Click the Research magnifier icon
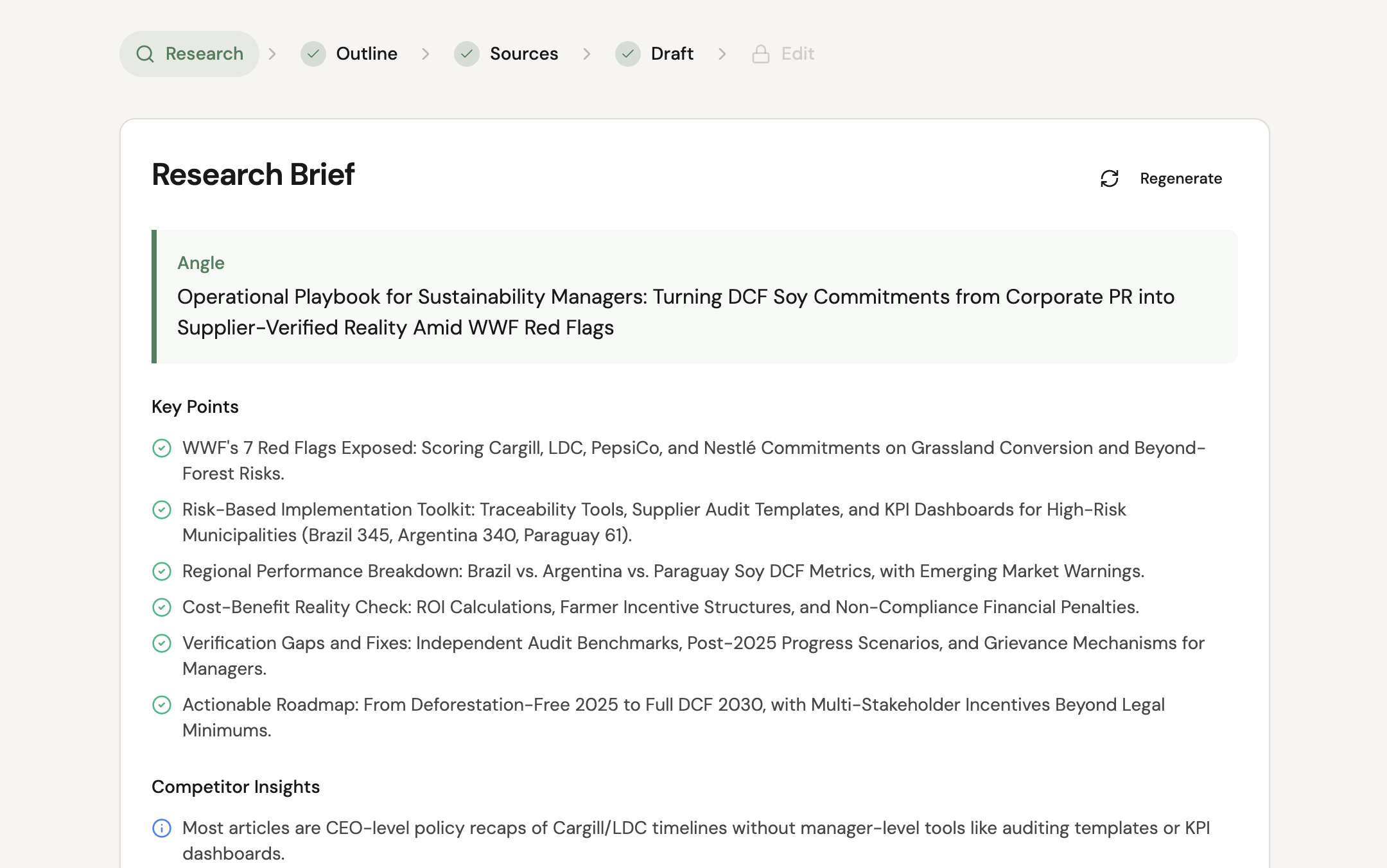This screenshot has height=868, width=1387. (x=145, y=54)
